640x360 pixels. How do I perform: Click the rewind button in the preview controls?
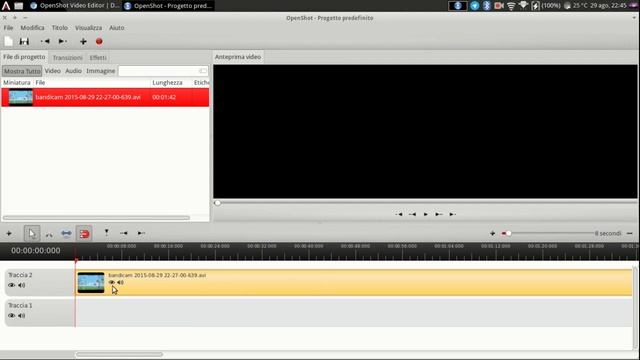pyautogui.click(x=412, y=214)
